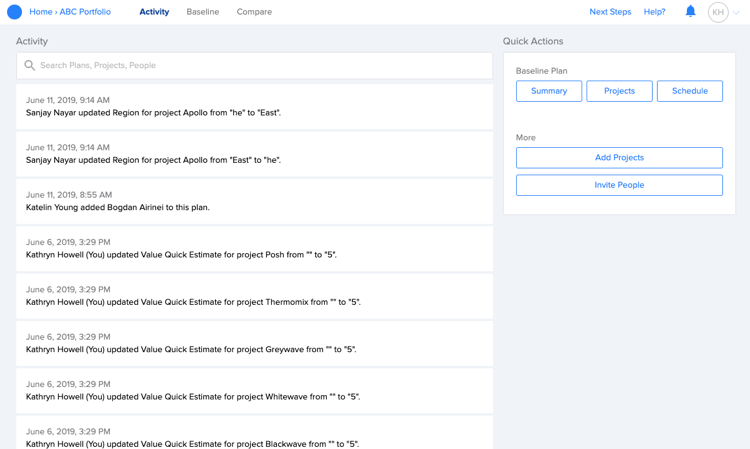Select the Posh Value Quick Estimate entry
The width and height of the screenshot is (750, 449).
(x=254, y=249)
